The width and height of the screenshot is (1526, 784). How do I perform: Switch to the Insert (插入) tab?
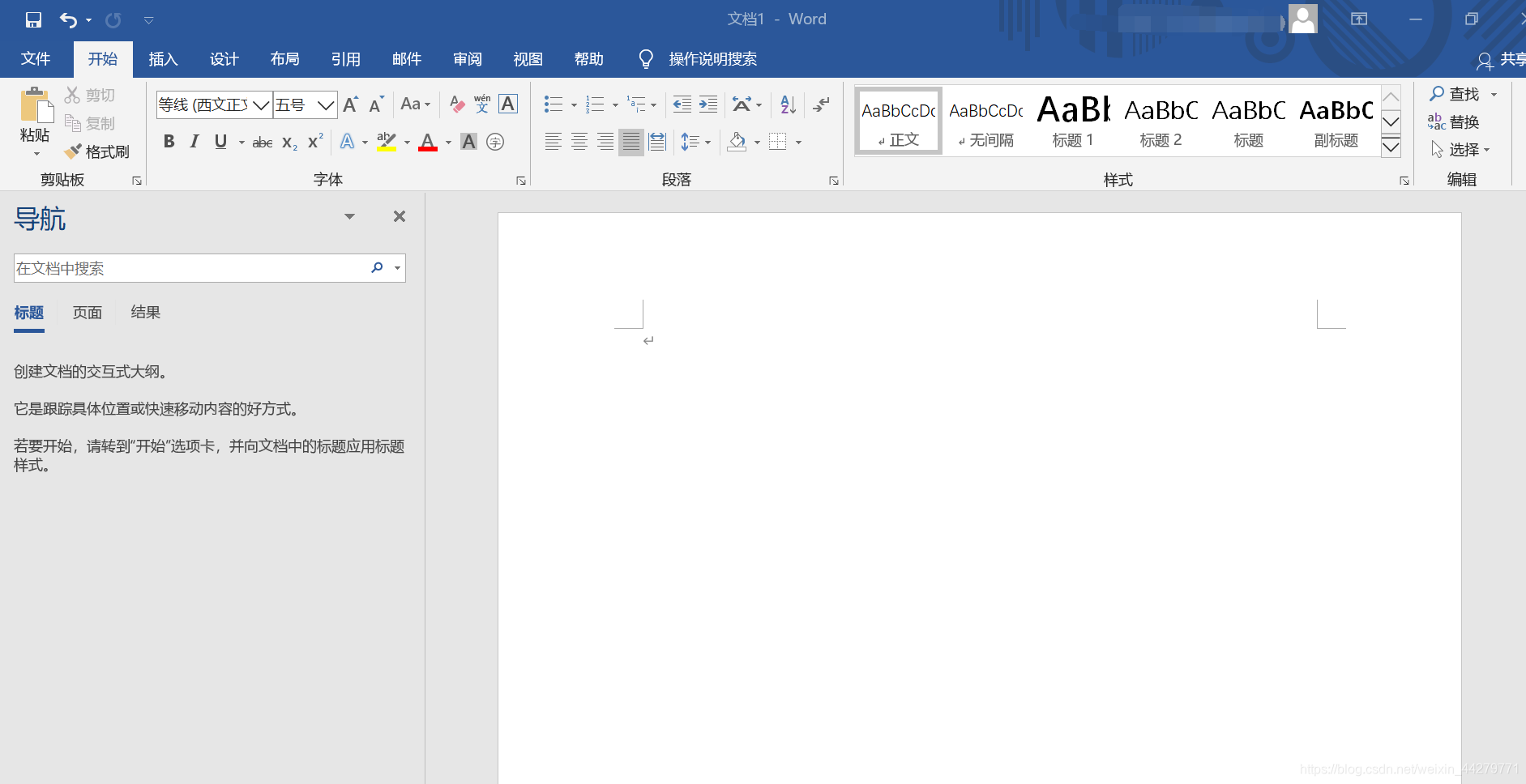point(163,59)
